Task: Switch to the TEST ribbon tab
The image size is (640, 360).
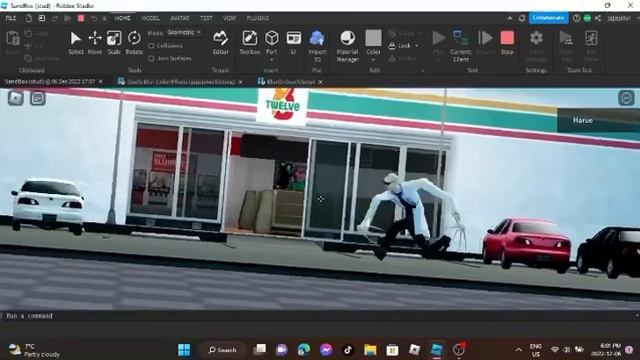Action: (x=206, y=18)
